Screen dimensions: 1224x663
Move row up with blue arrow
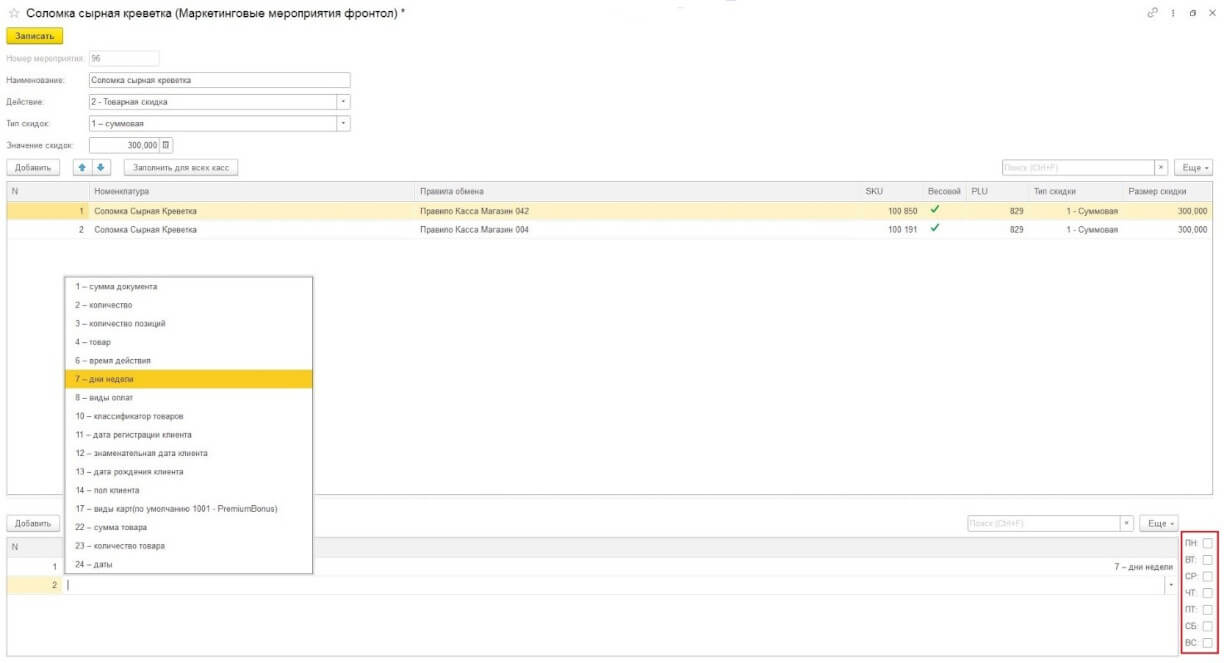(x=84, y=167)
